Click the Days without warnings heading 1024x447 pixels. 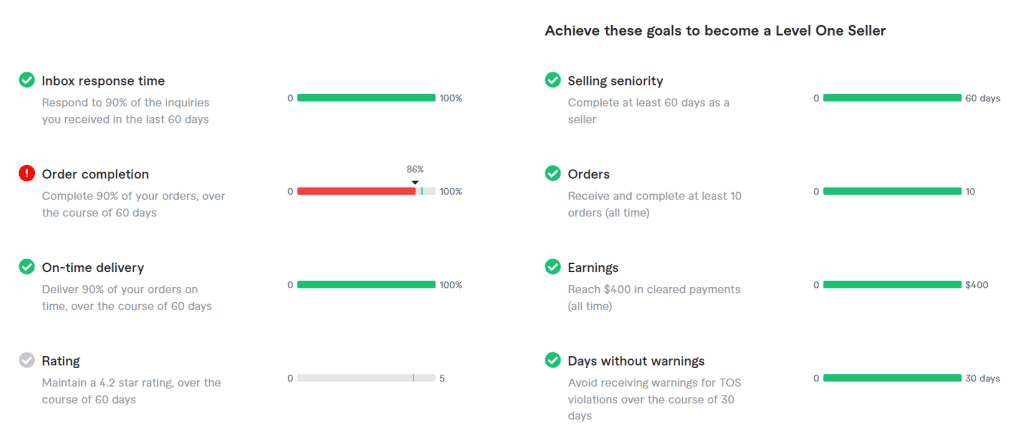click(x=636, y=361)
